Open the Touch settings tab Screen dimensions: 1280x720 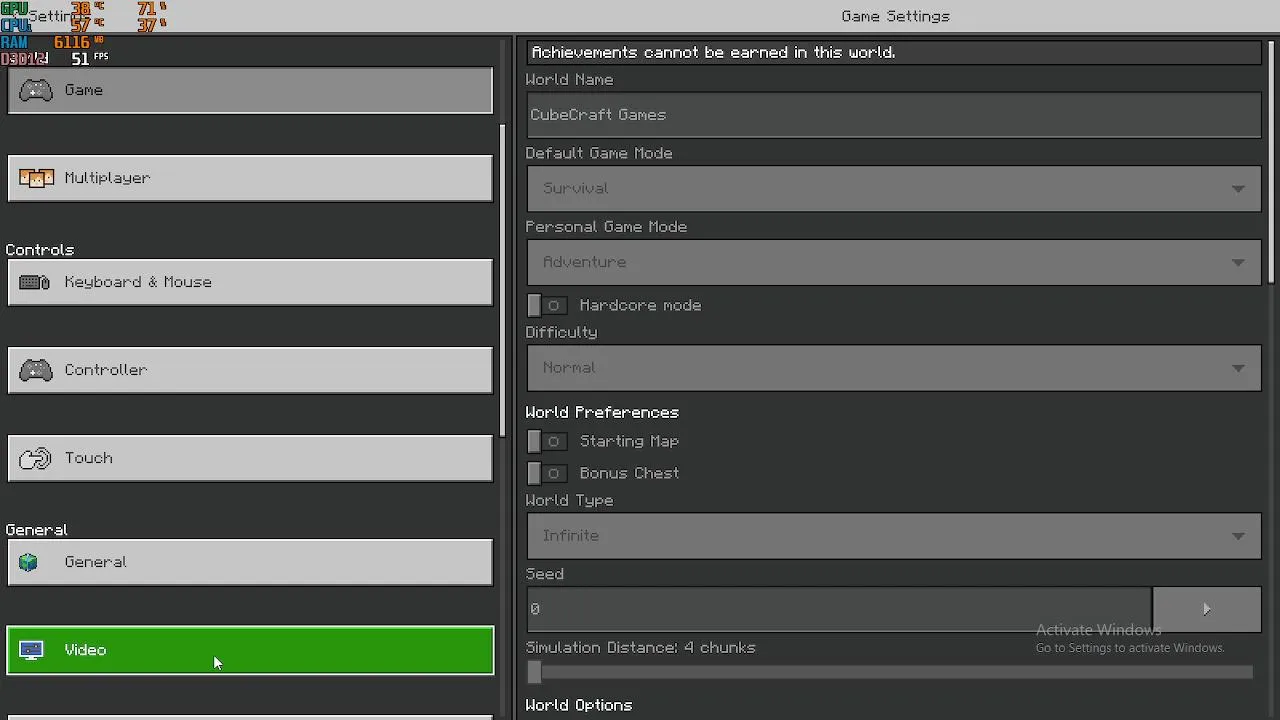pyautogui.click(x=250, y=458)
